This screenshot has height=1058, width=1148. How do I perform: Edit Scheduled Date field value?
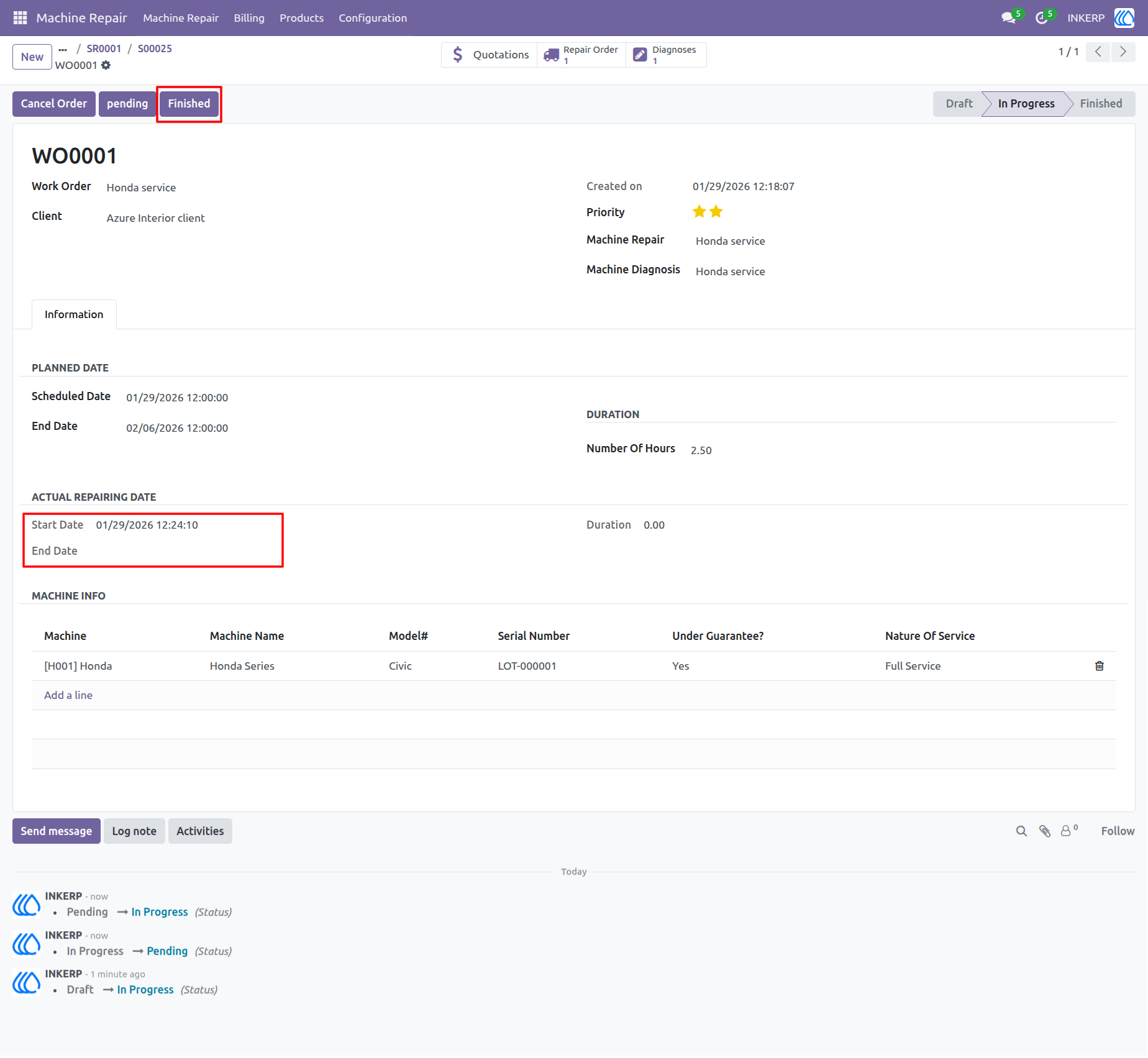[177, 398]
